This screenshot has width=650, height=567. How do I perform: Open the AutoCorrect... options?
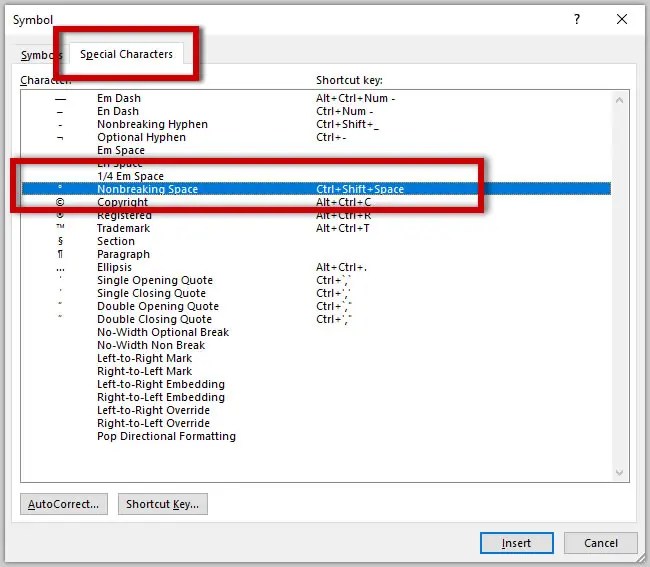click(x=64, y=504)
